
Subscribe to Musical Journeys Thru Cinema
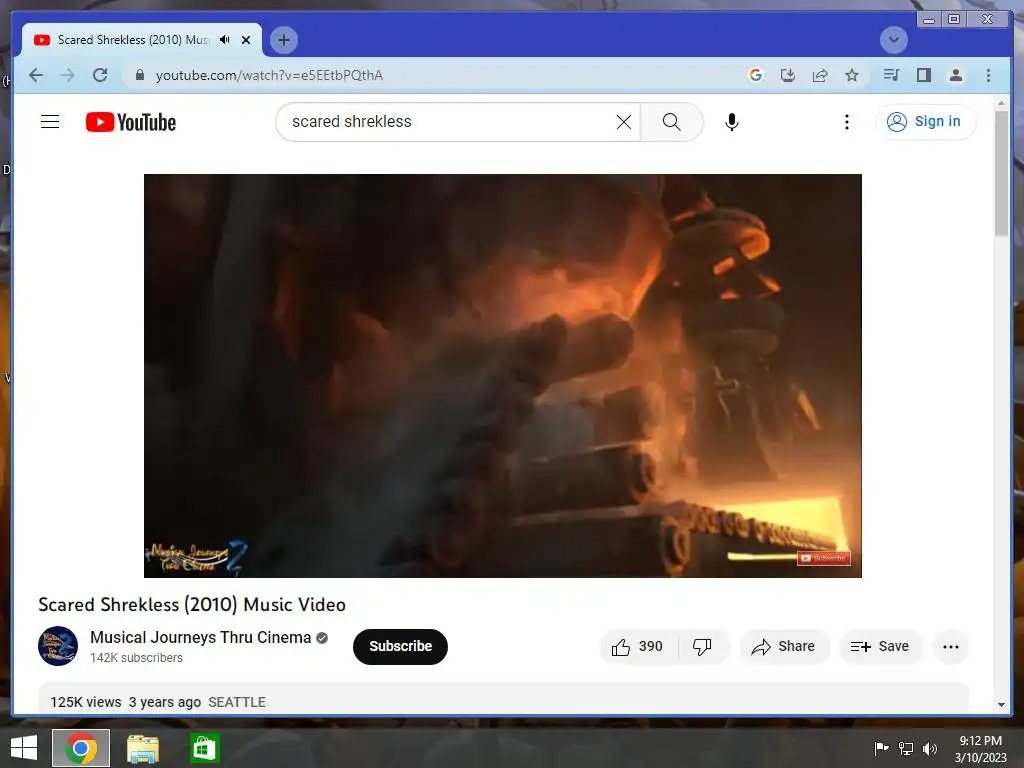pyautogui.click(x=400, y=647)
